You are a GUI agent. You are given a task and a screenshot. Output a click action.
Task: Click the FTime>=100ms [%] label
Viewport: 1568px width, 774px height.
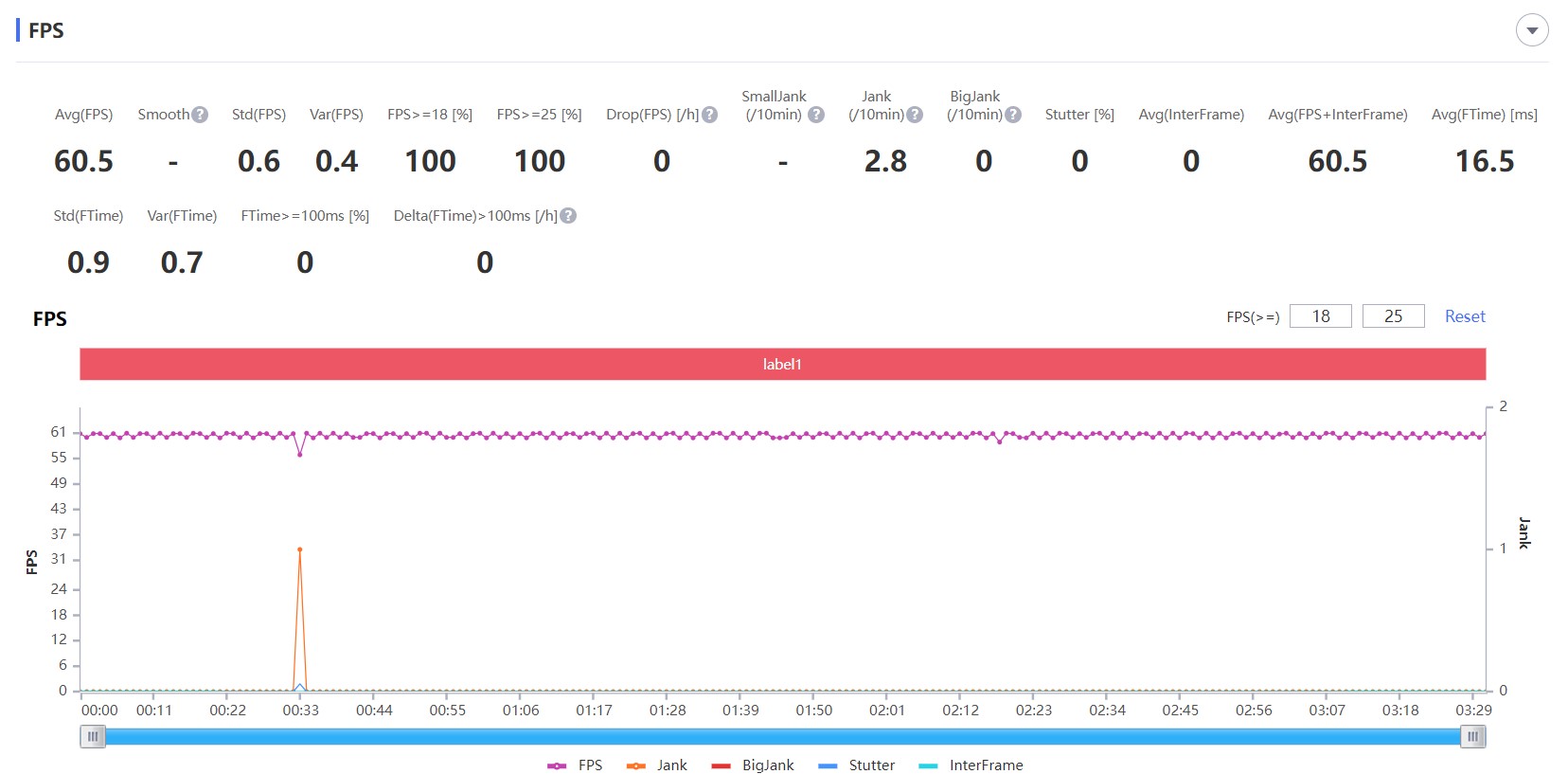305,216
